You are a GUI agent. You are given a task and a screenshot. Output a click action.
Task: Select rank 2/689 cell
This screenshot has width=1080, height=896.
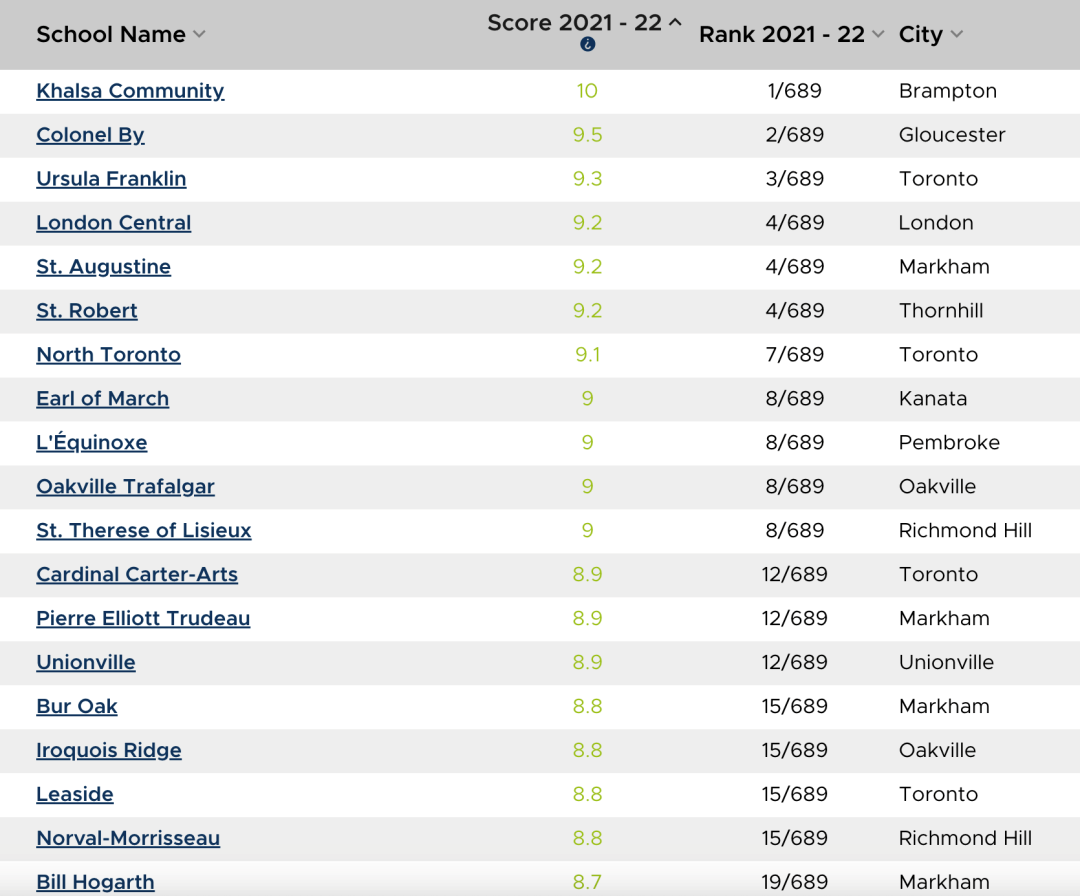pos(795,135)
